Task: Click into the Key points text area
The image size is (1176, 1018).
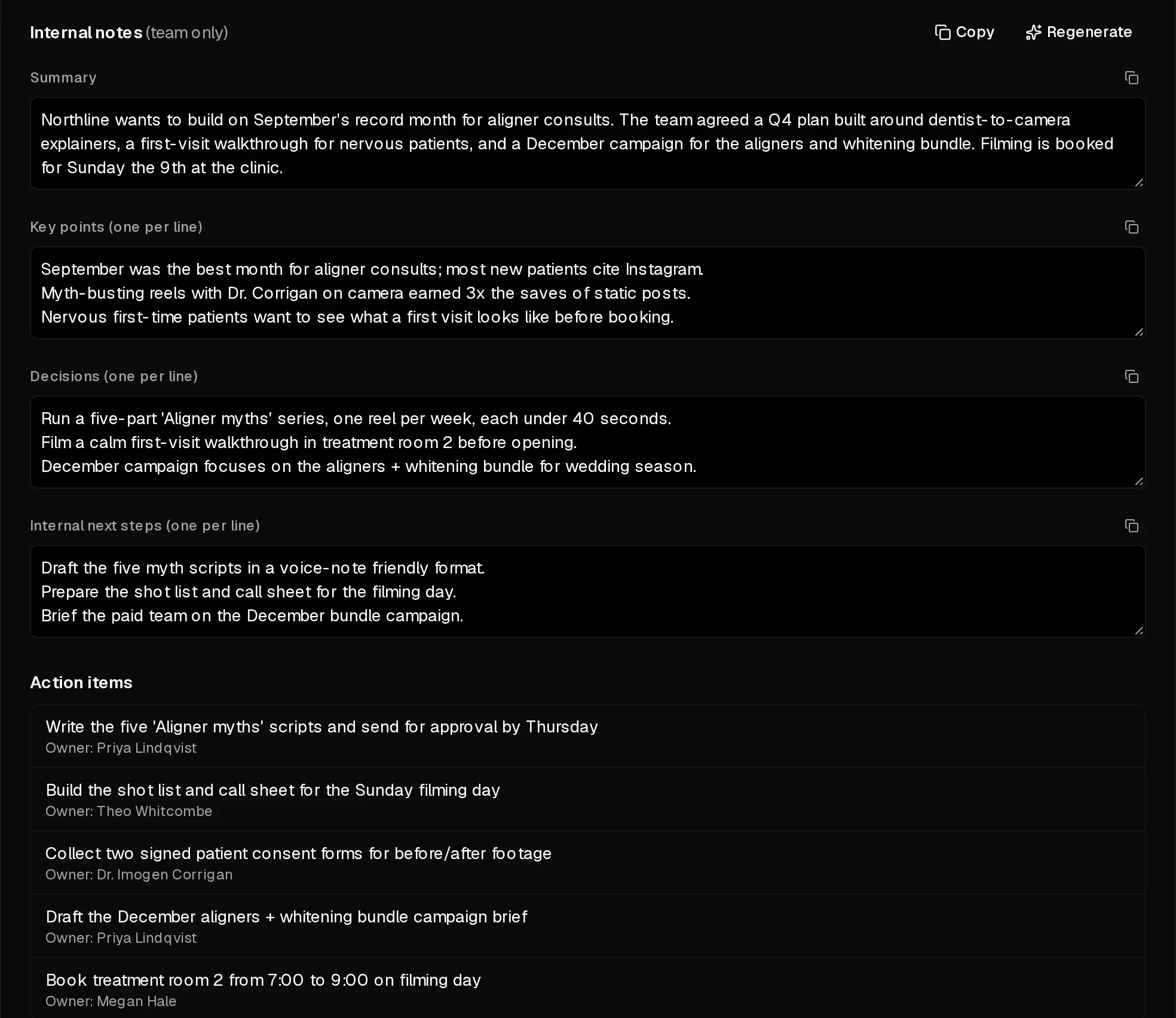Action: click(x=587, y=293)
